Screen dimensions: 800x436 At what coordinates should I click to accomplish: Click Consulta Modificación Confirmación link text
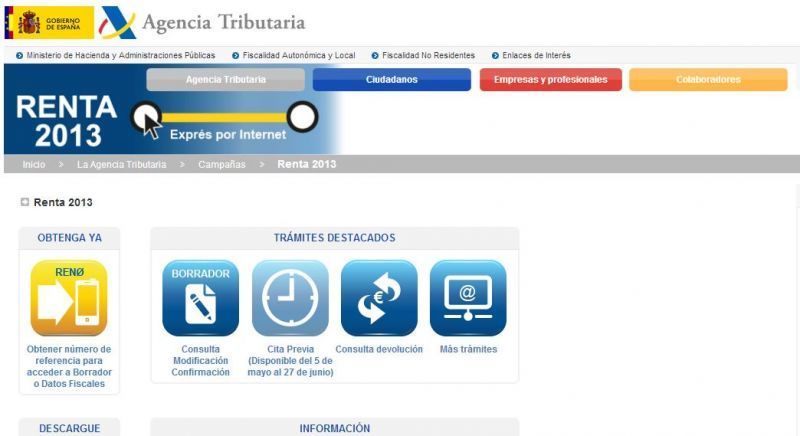click(x=201, y=361)
